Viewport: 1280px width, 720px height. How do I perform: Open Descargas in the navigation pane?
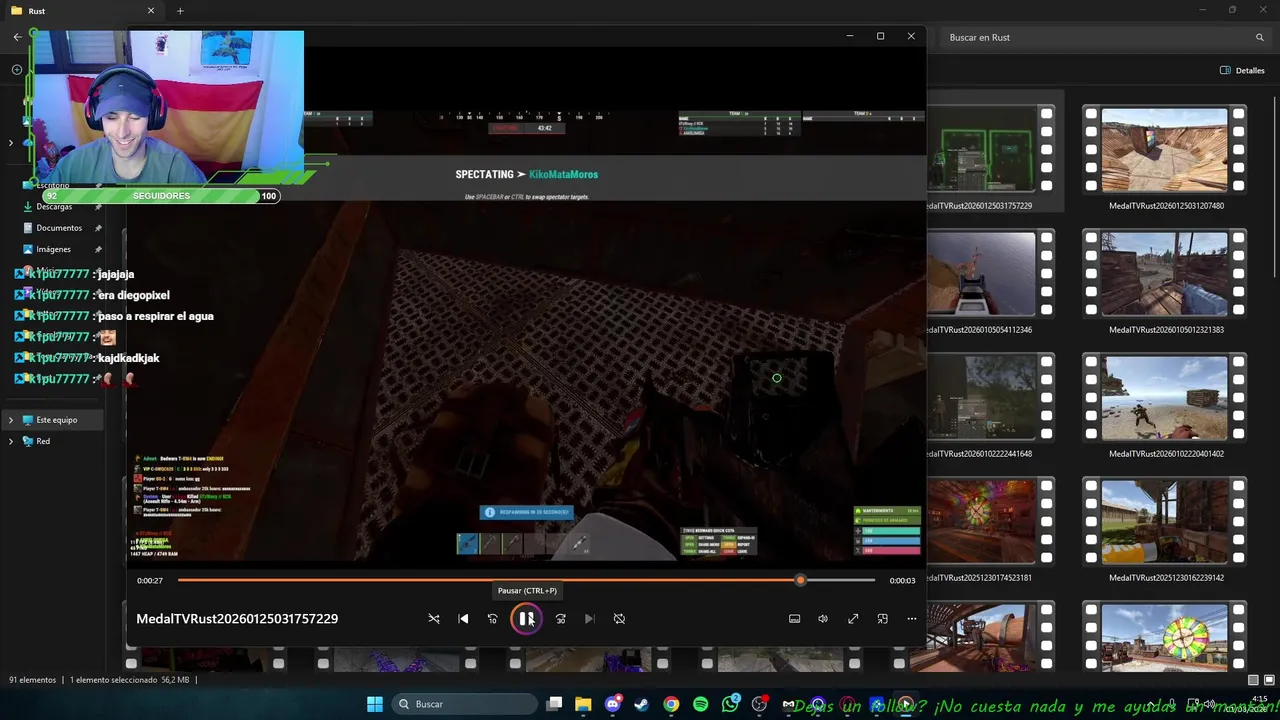54,207
